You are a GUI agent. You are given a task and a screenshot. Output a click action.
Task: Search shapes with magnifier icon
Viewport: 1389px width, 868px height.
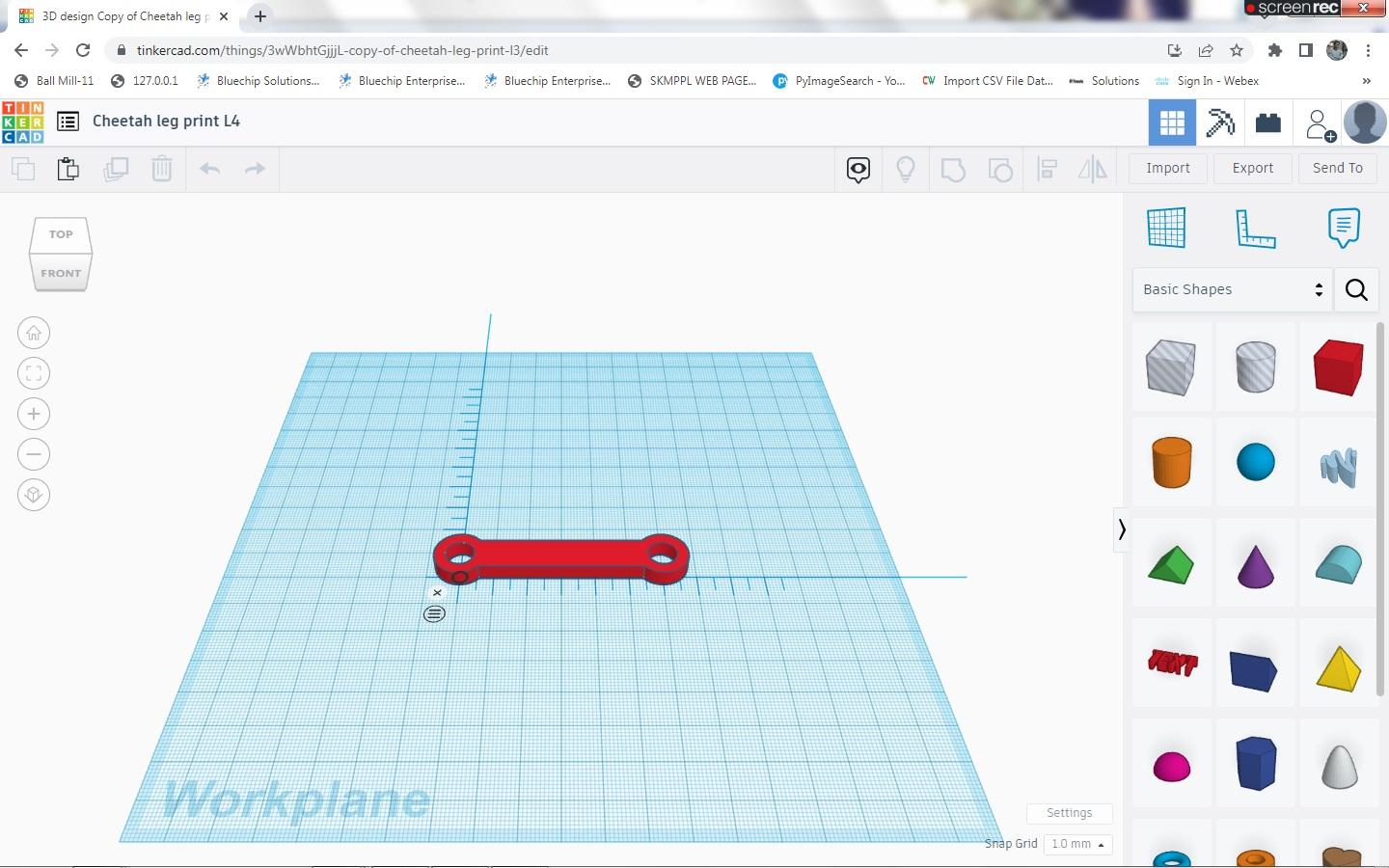1356,289
